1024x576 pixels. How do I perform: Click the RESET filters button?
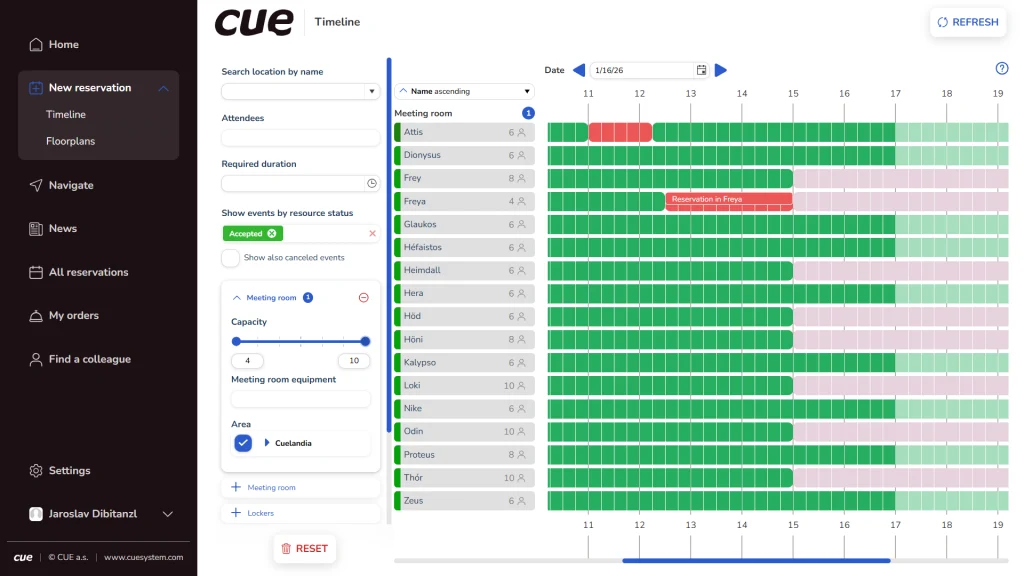[304, 548]
